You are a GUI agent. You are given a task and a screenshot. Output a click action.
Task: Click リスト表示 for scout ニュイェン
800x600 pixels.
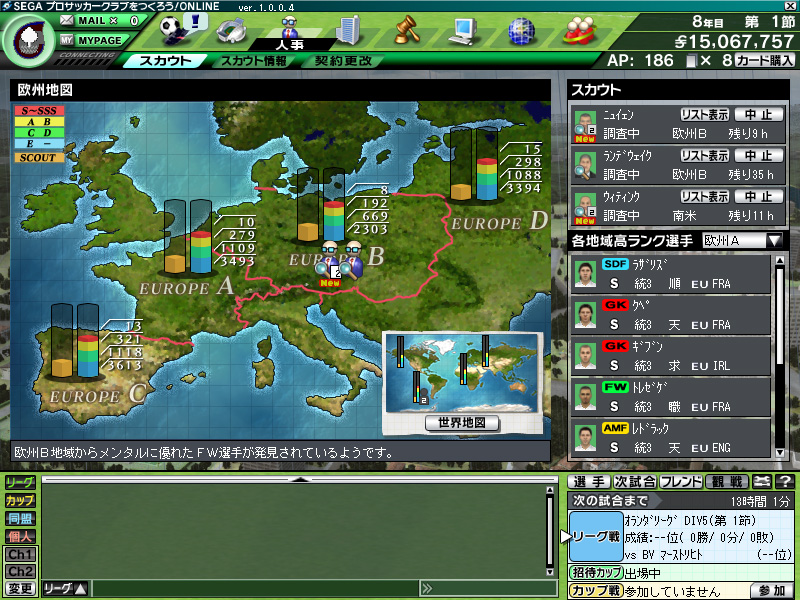(705, 114)
